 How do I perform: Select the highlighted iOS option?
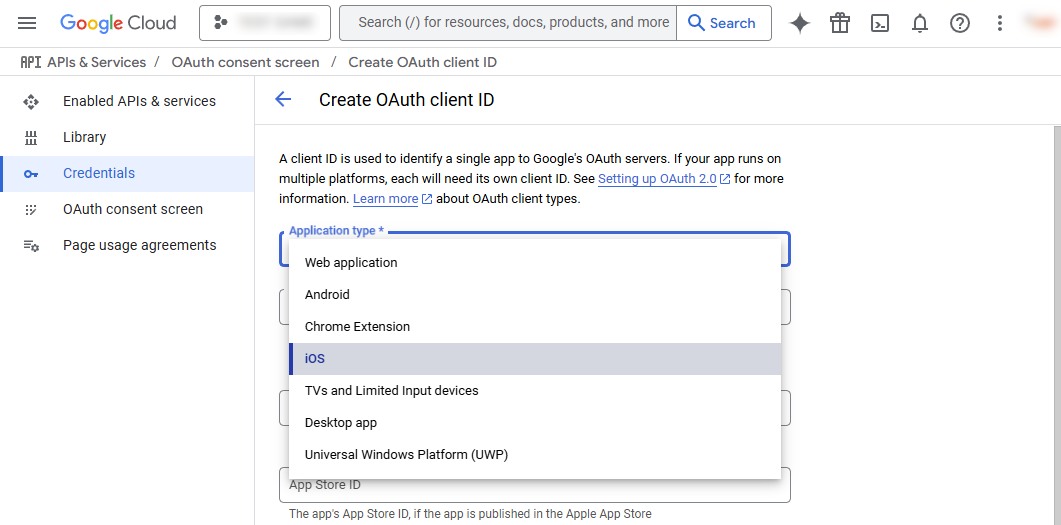(x=535, y=359)
